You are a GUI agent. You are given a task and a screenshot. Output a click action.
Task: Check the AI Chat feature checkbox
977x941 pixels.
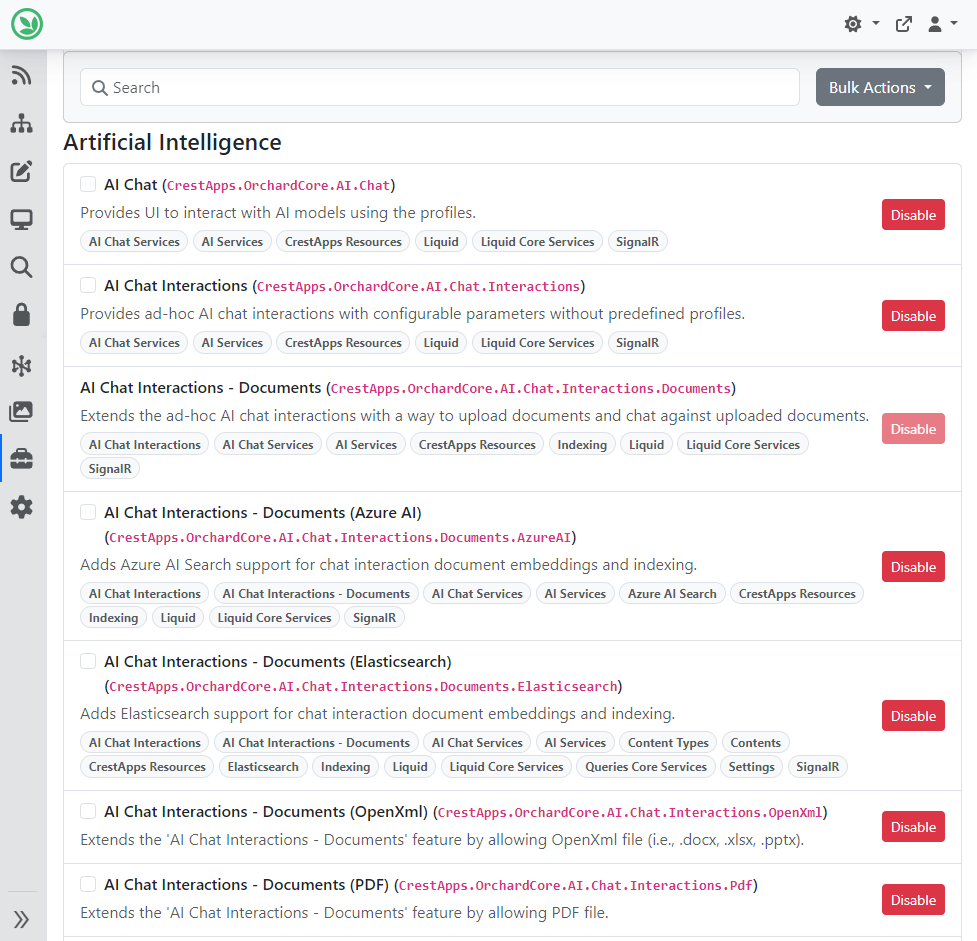tap(88, 184)
